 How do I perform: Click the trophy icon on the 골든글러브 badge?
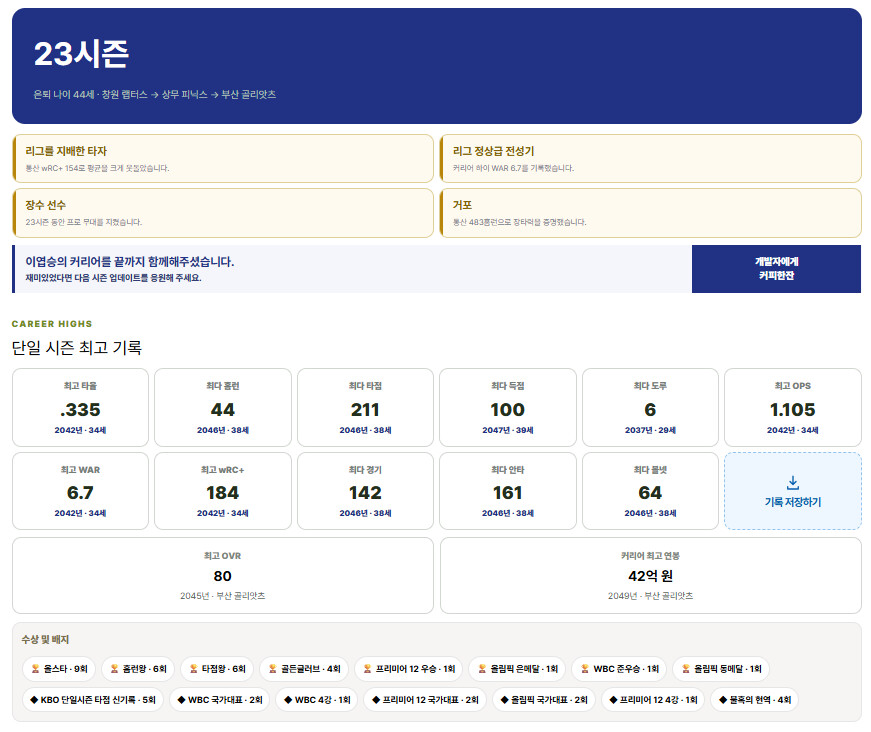(273, 669)
